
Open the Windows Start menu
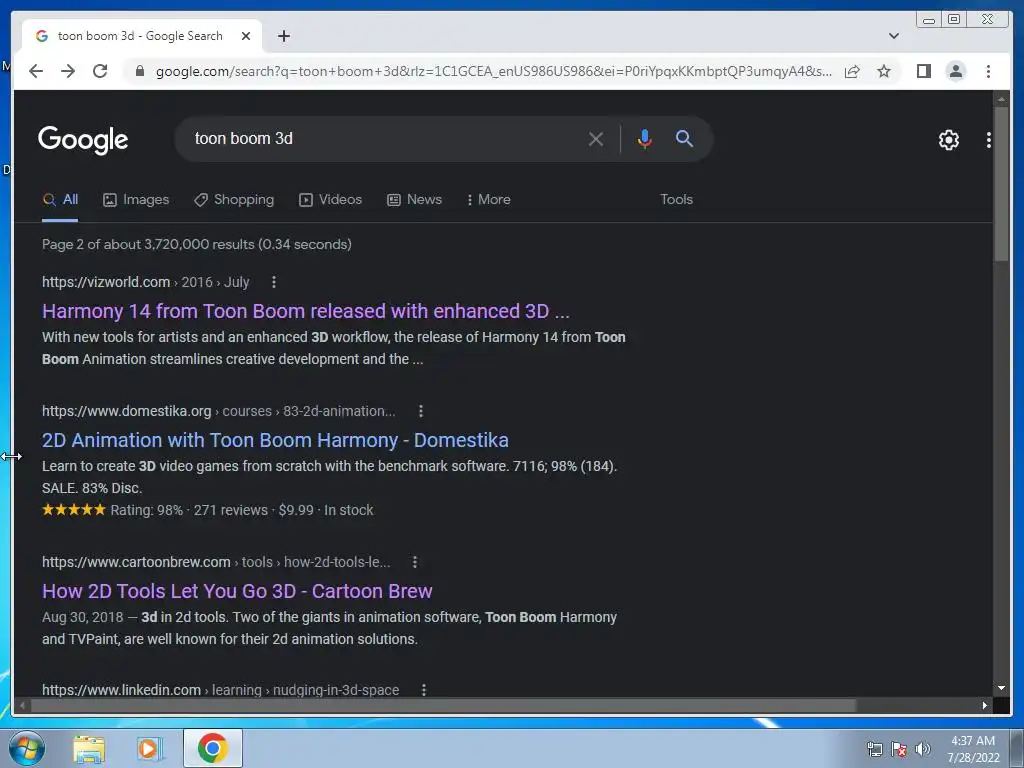[x=26, y=748]
